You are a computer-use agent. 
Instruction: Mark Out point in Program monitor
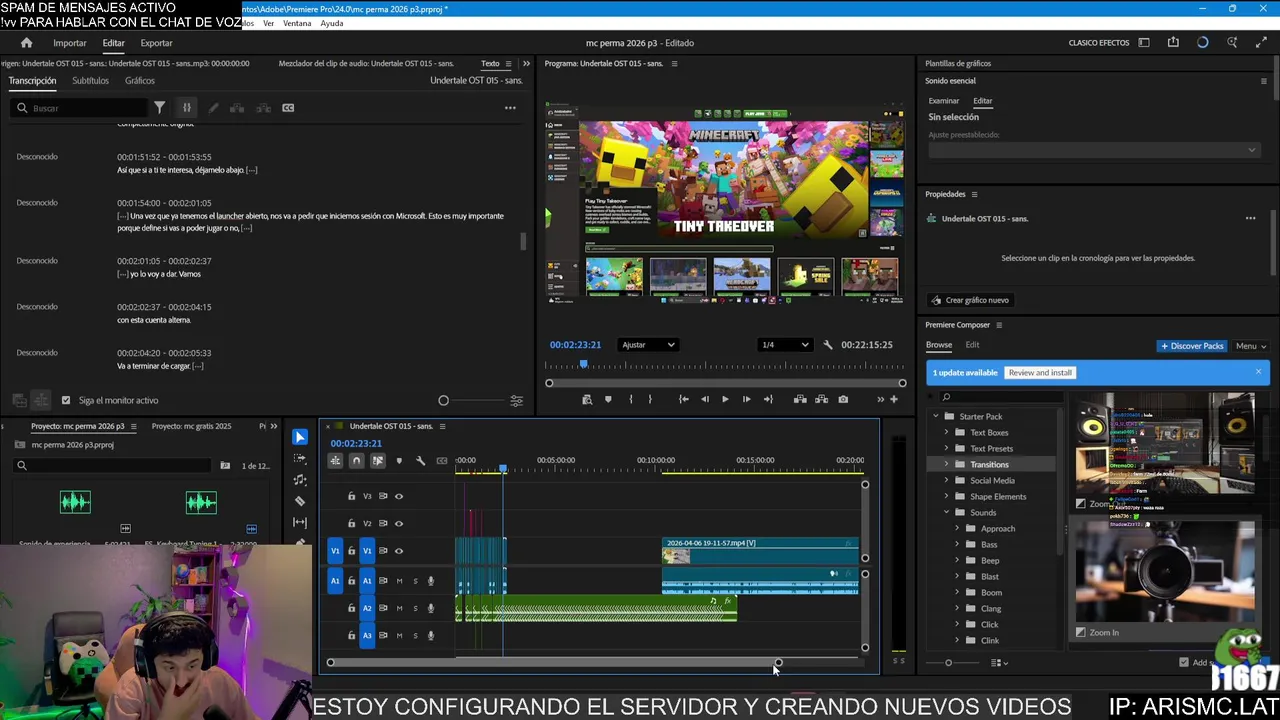tap(650, 399)
